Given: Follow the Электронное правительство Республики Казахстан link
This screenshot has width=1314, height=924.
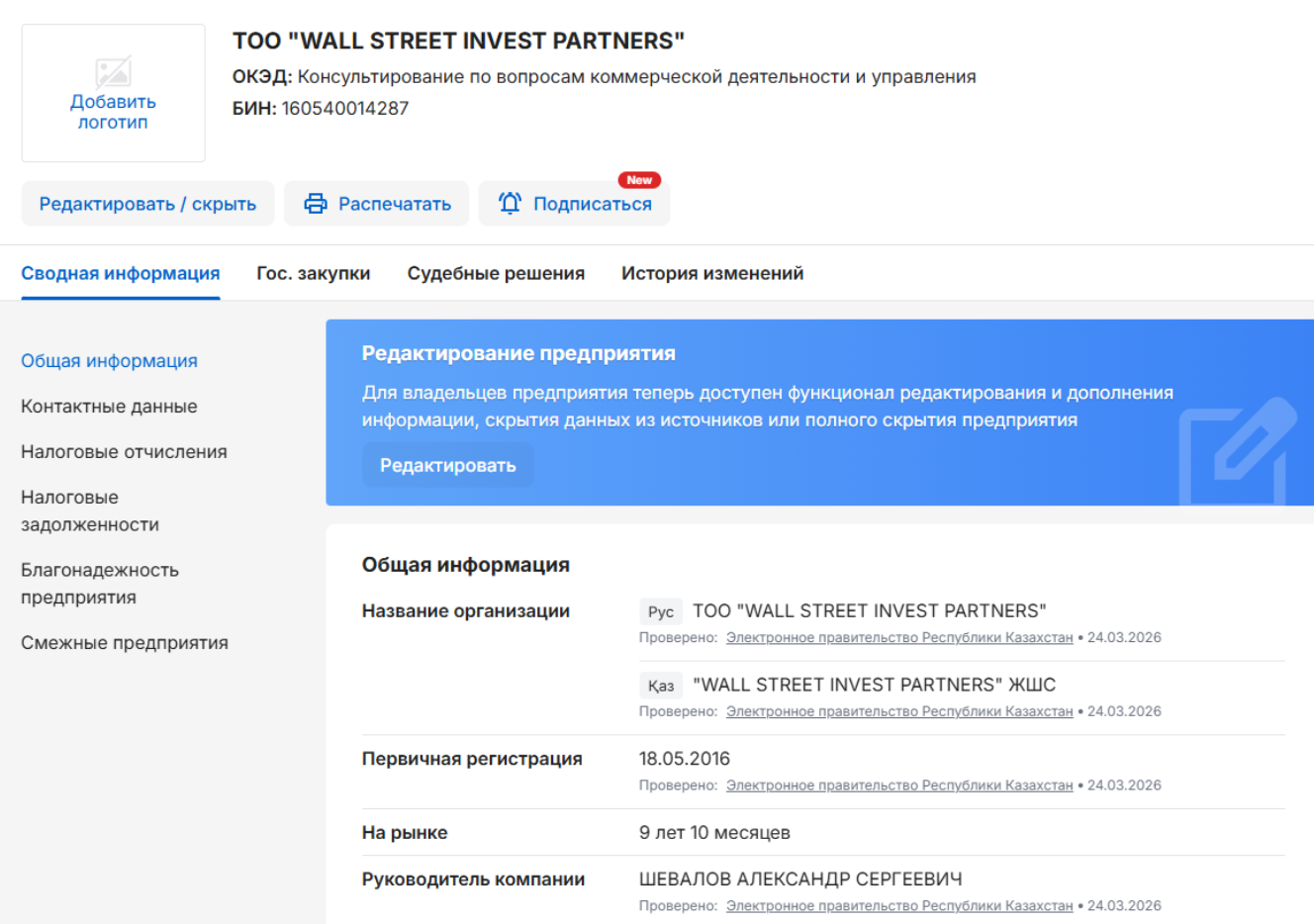Looking at the screenshot, I should (900, 636).
